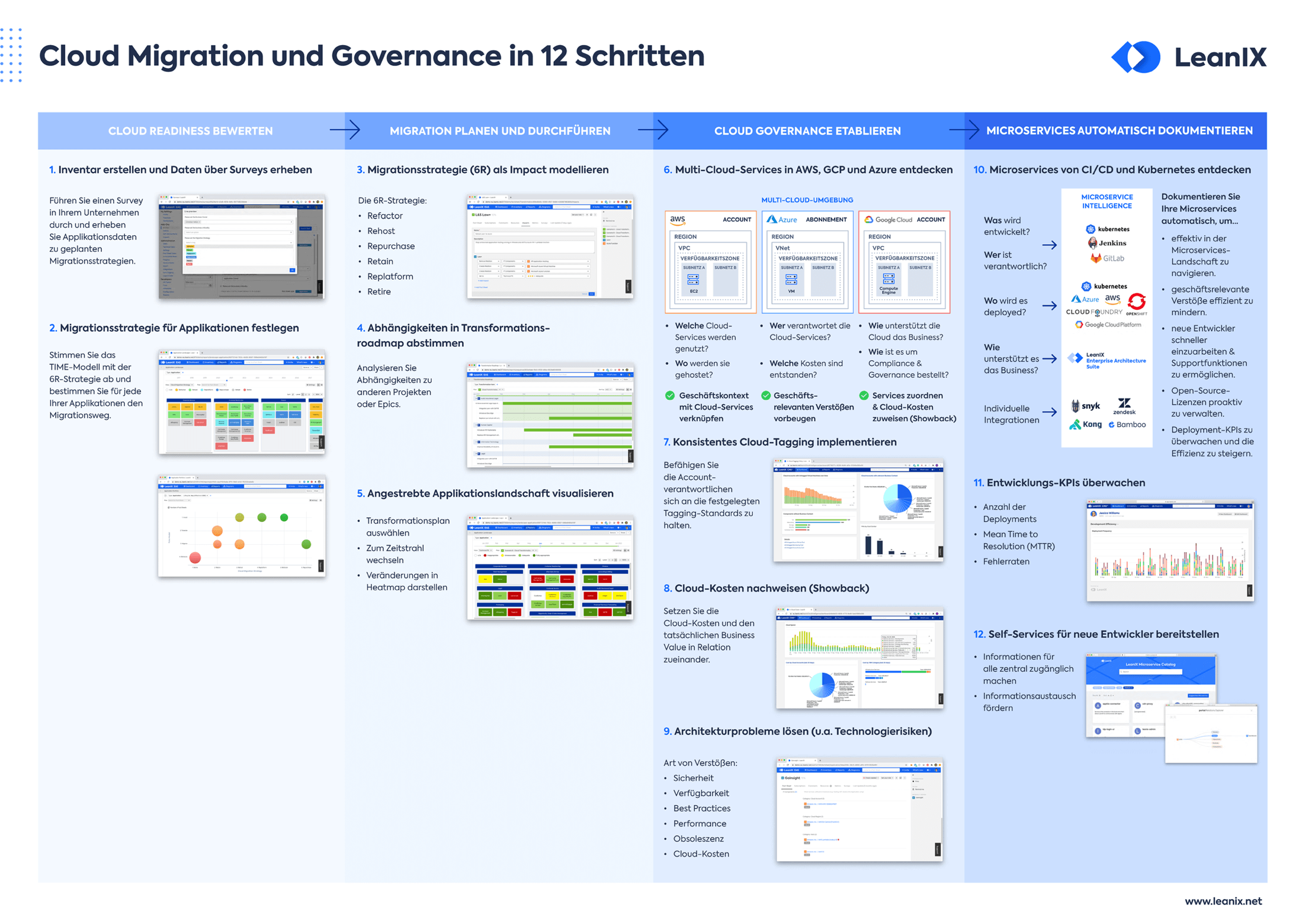Click the LeanIX Enterprise Architecture Suite logo
The image size is (1302, 924).
1107,360
